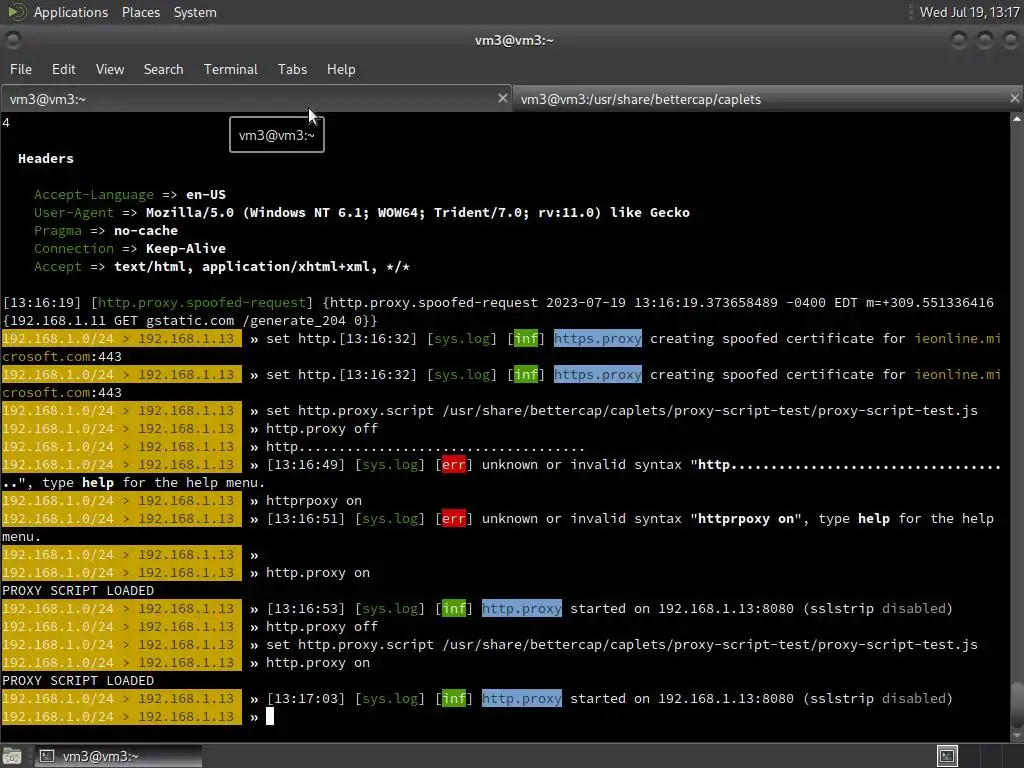Click the https.proxy tag in first certificate line
1024x768 pixels.
[x=598, y=338]
